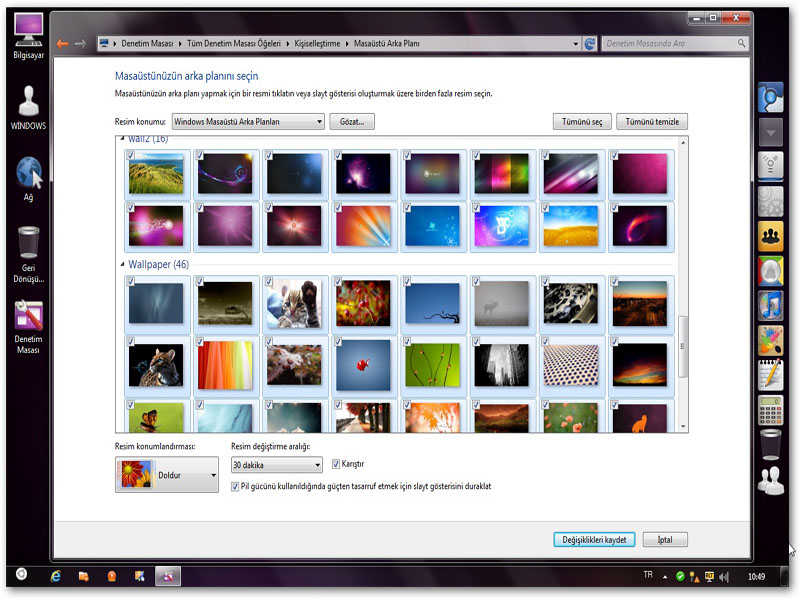Open the calculator icon in right dock
800x600 pixels.
770,409
